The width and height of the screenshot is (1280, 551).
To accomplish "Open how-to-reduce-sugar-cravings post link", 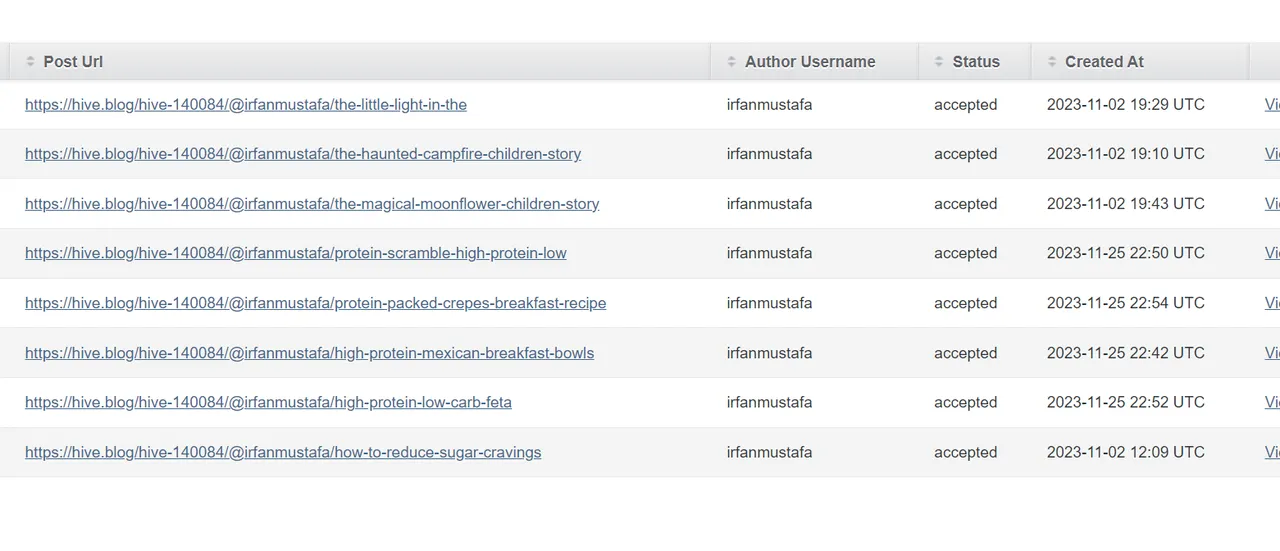I will (283, 452).
